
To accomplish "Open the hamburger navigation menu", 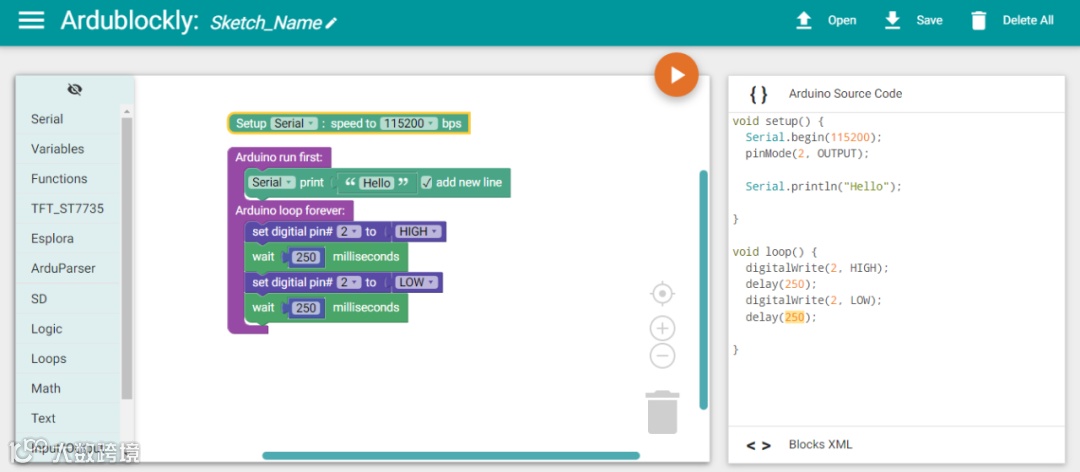I will [x=31, y=20].
